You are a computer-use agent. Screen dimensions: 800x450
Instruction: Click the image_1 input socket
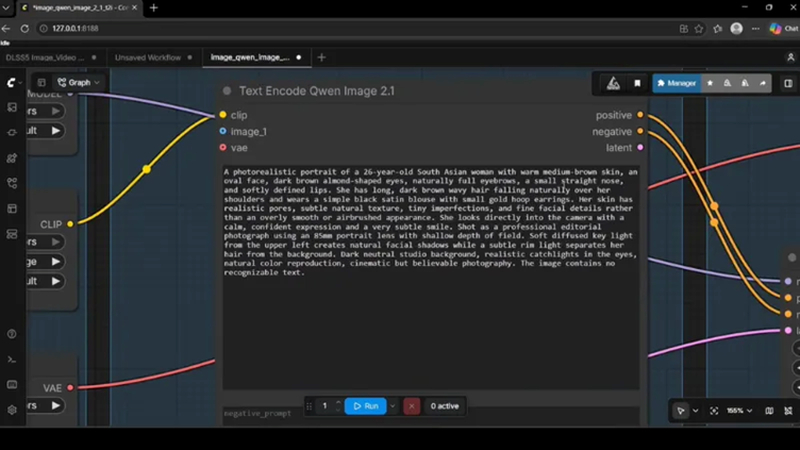(223, 131)
